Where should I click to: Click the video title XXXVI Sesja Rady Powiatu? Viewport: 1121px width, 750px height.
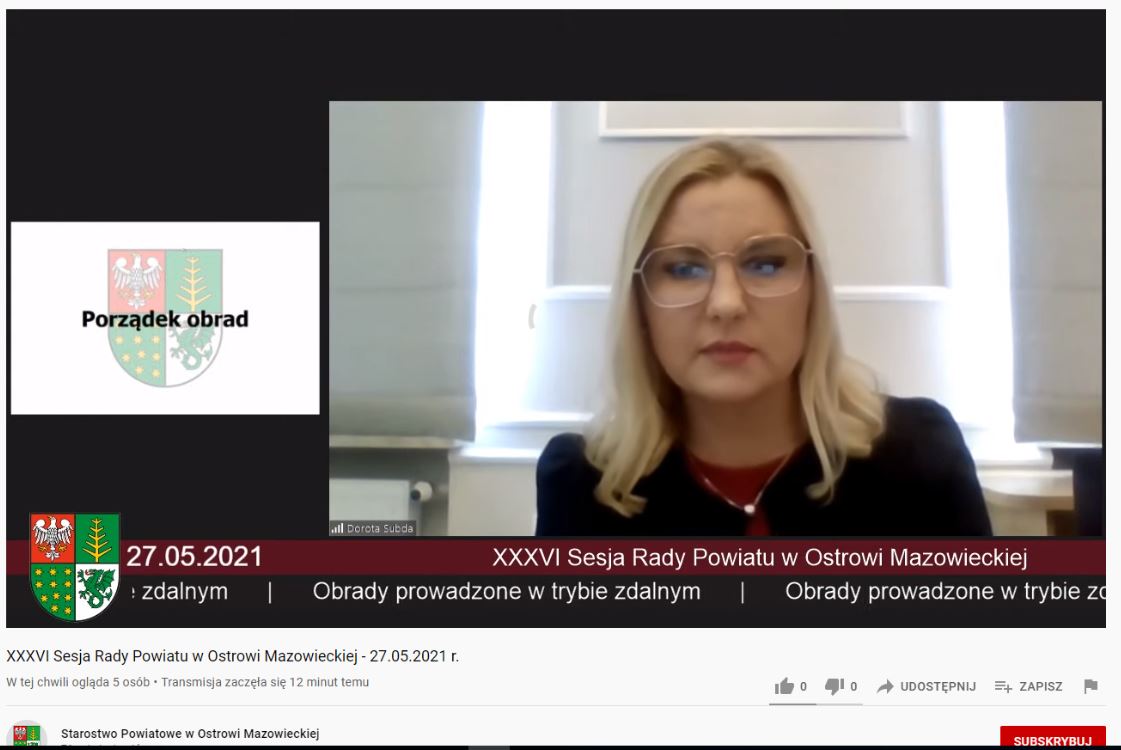pyautogui.click(x=232, y=656)
